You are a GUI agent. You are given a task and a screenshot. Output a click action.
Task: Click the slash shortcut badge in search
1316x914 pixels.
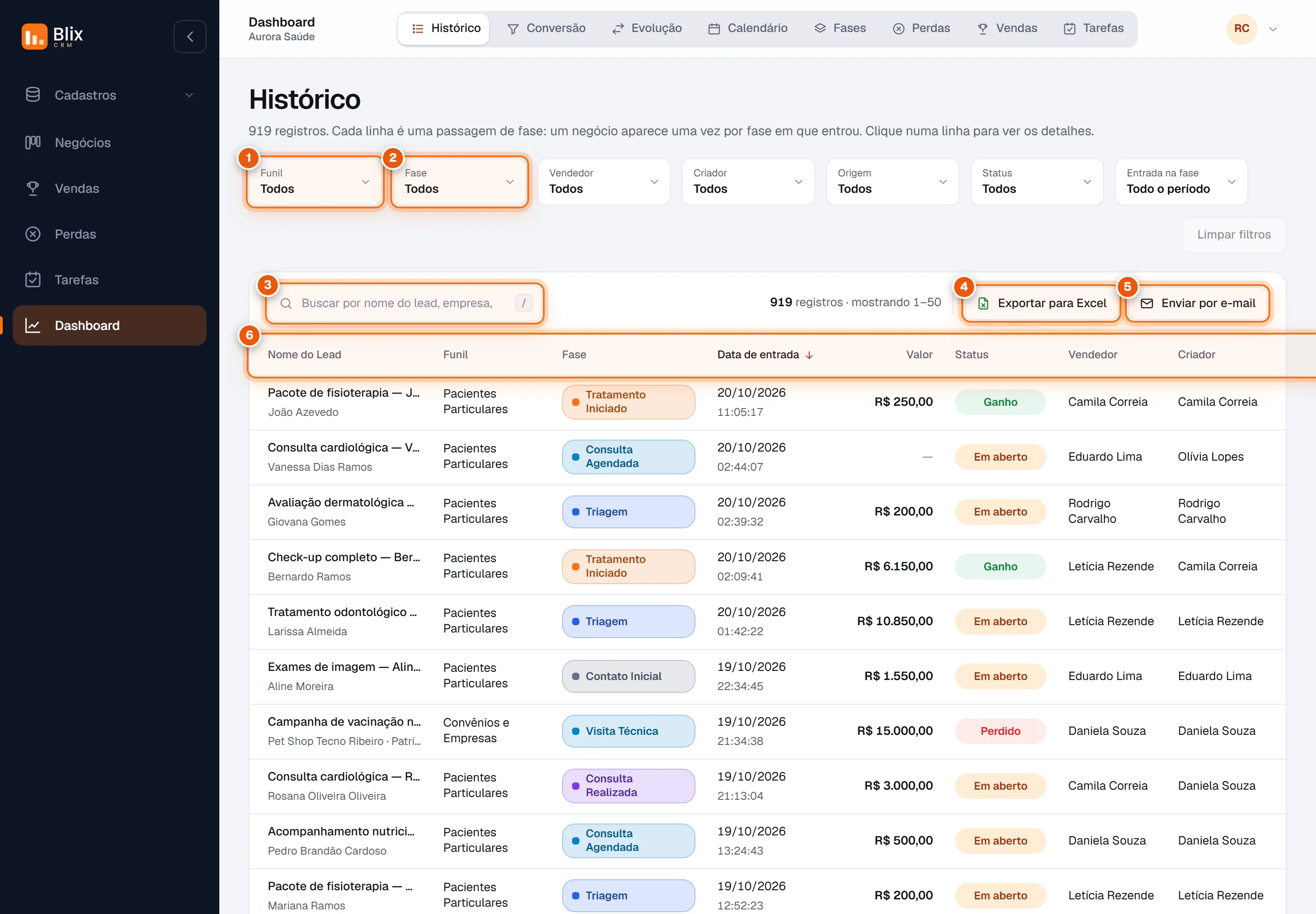click(524, 303)
